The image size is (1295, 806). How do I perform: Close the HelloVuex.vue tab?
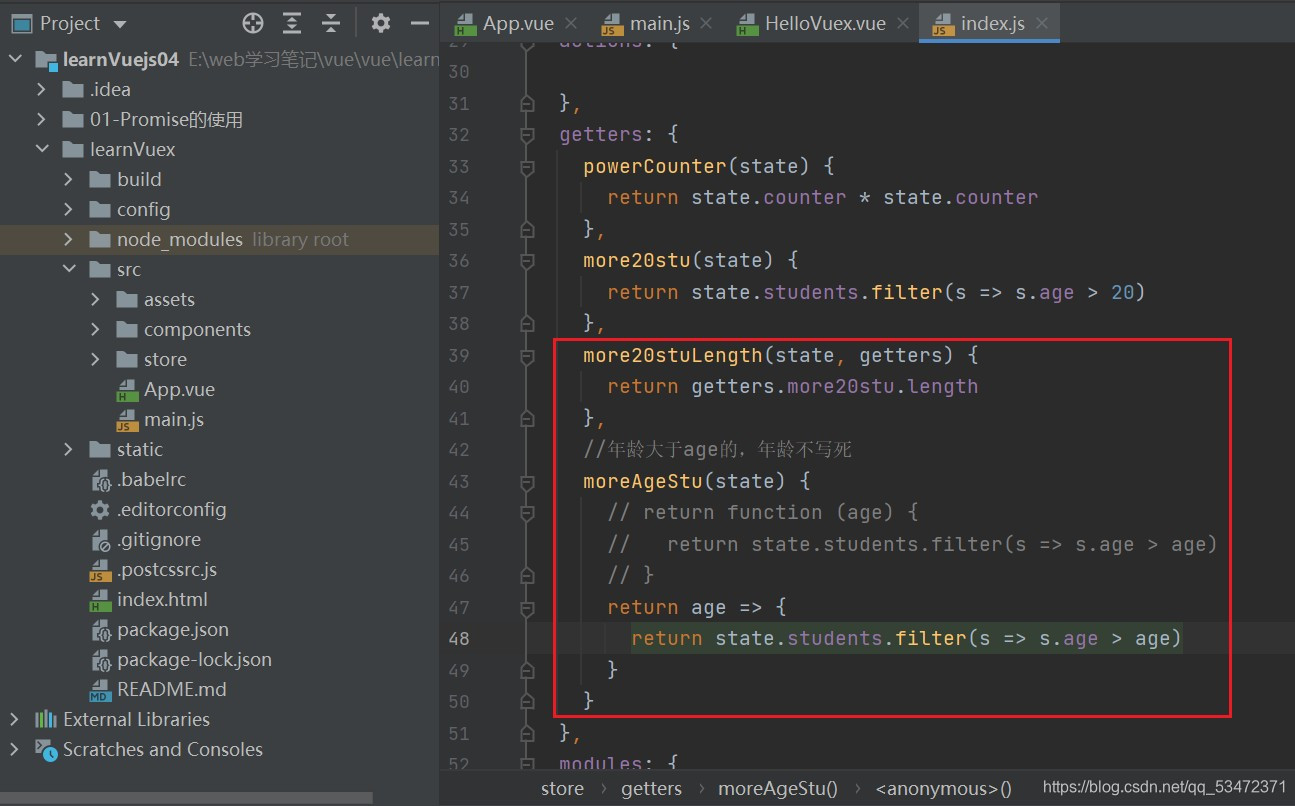point(903,23)
